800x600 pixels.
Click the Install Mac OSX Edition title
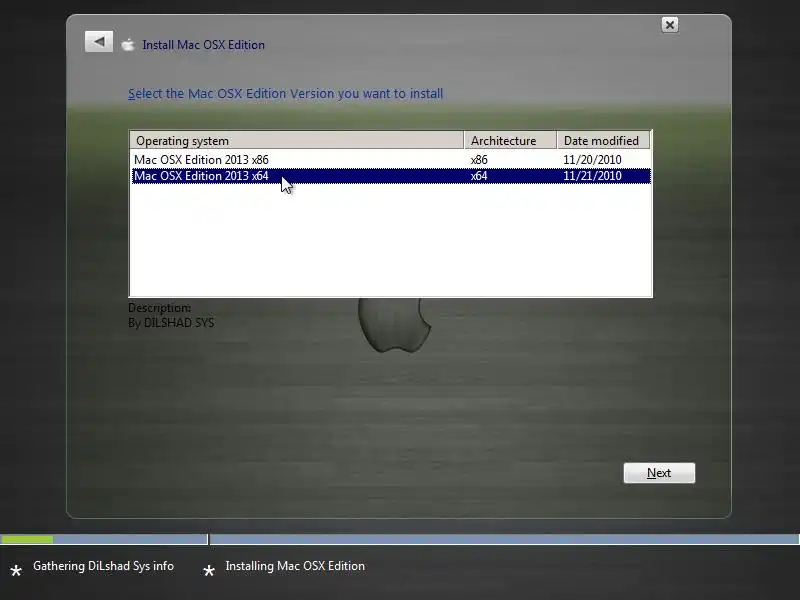tap(204, 45)
